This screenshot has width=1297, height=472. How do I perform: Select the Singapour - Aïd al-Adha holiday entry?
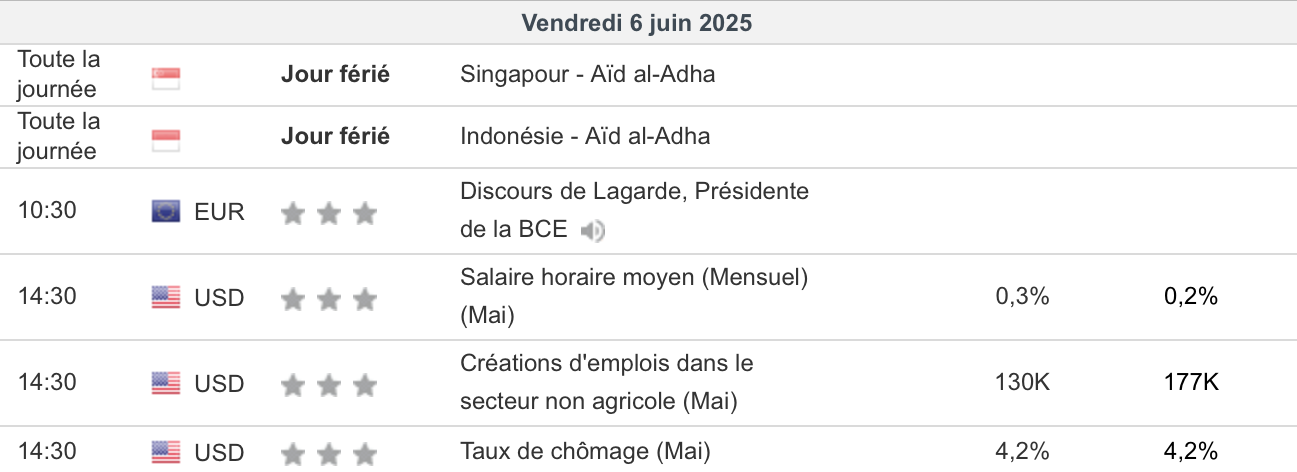point(587,74)
